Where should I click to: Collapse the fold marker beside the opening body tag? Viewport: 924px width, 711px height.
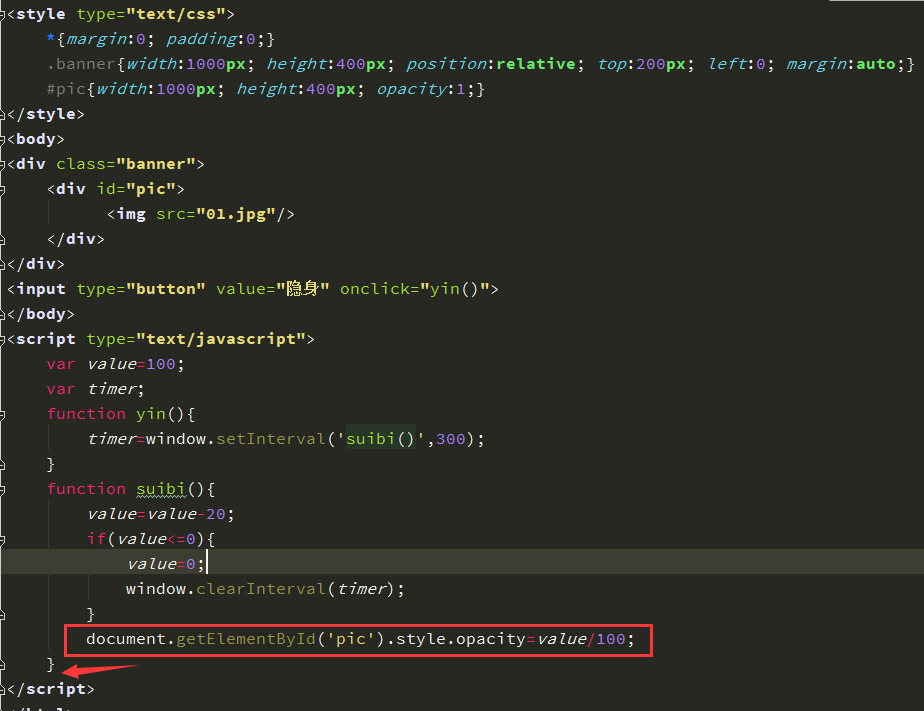coord(2,140)
